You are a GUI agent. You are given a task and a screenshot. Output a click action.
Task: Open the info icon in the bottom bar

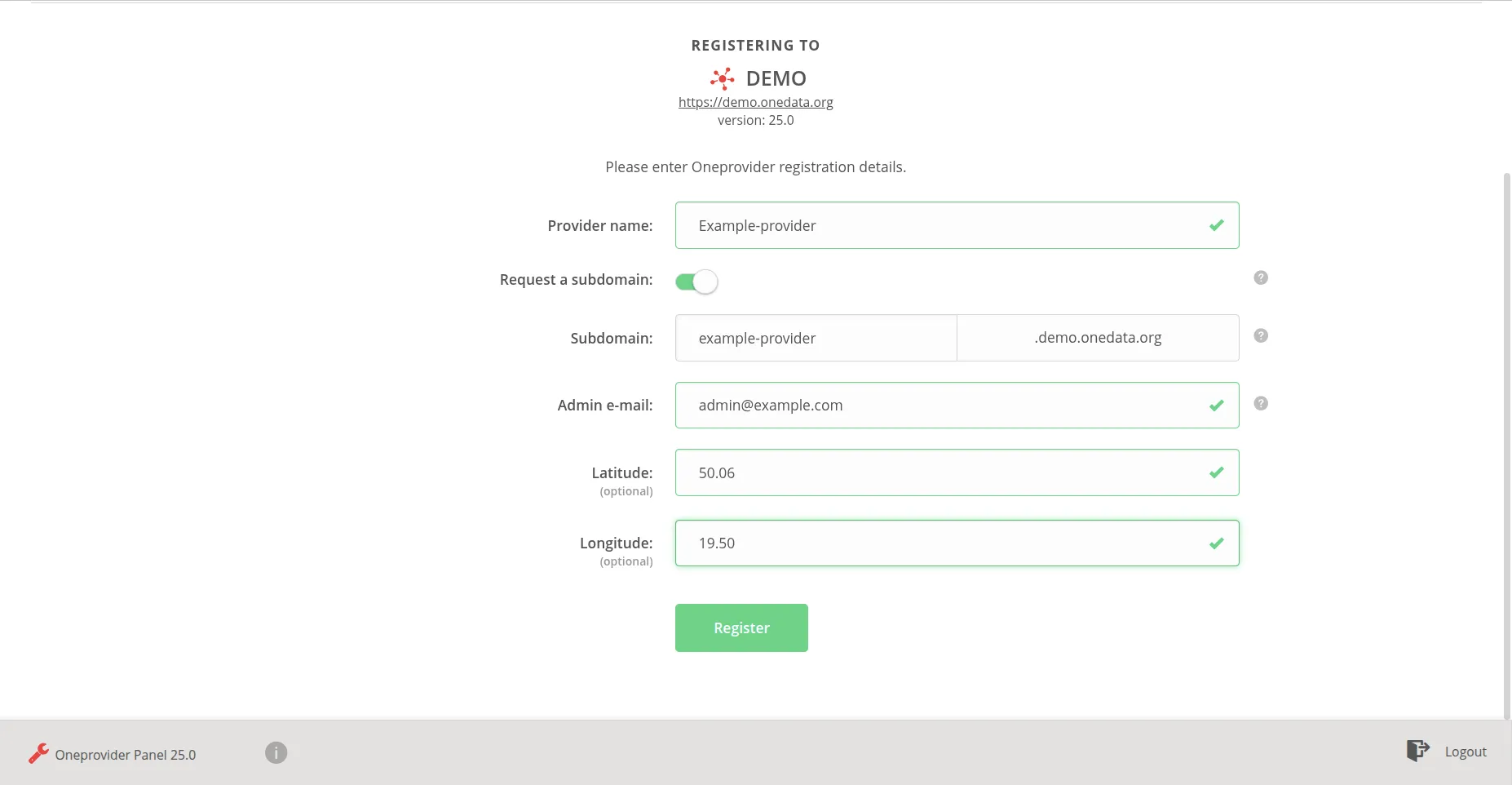(275, 752)
